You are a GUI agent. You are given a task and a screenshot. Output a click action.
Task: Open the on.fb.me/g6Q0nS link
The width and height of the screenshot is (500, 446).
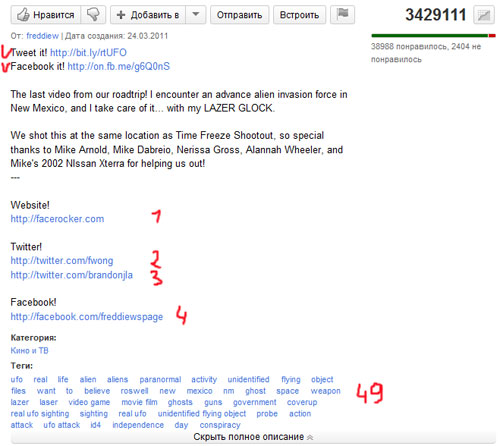point(118,66)
